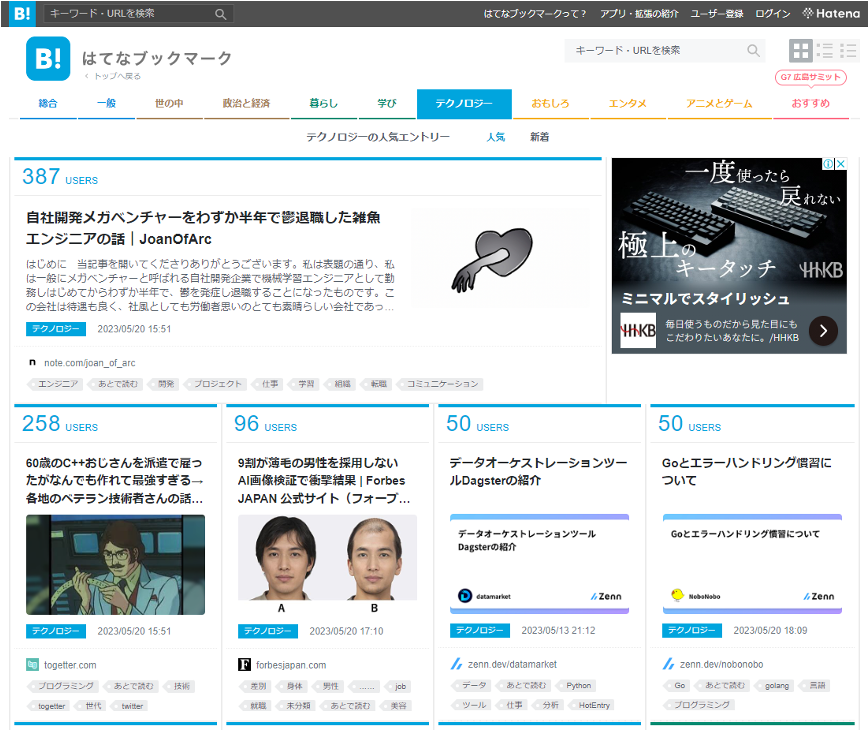Click the magnifier icon in the header search box

pos(753,51)
